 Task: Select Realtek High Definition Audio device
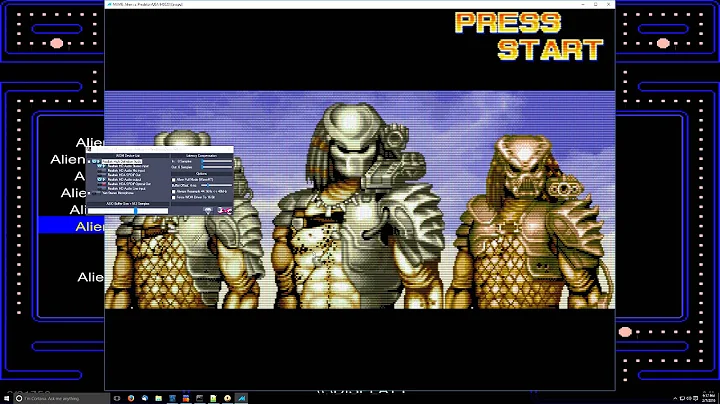(x=122, y=162)
